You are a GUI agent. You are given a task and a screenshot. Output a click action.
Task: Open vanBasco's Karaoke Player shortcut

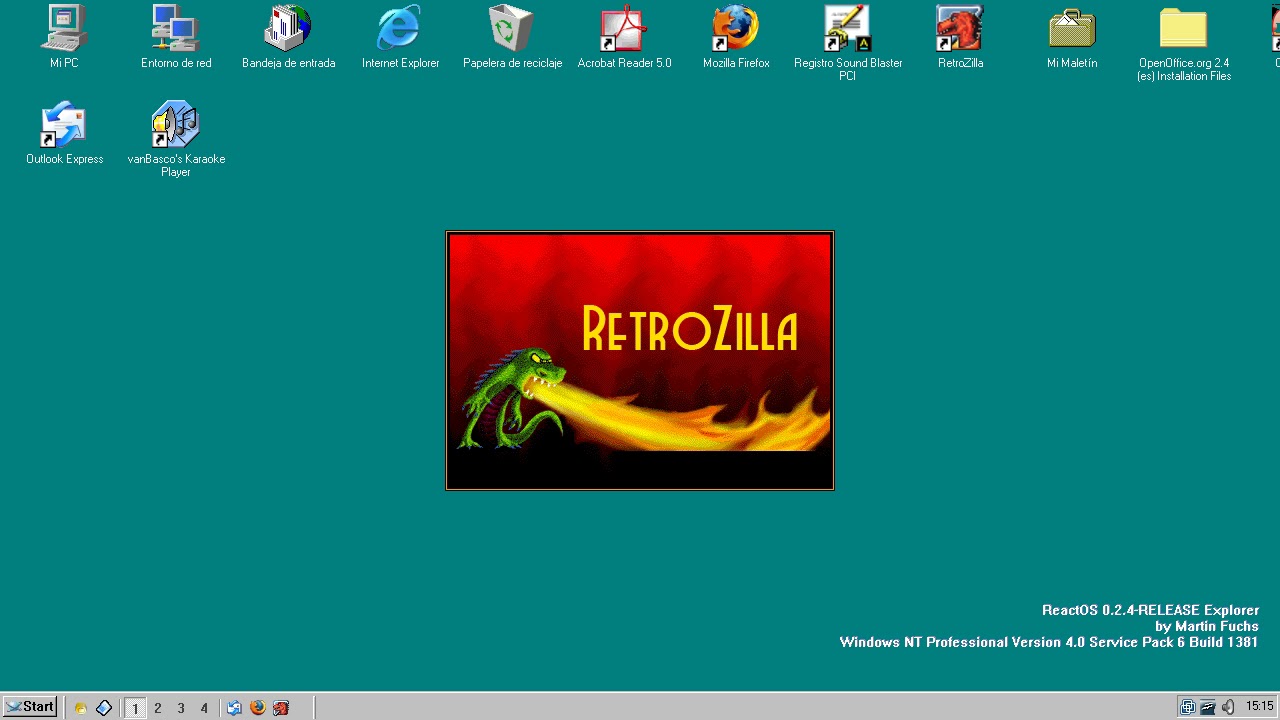click(x=176, y=139)
